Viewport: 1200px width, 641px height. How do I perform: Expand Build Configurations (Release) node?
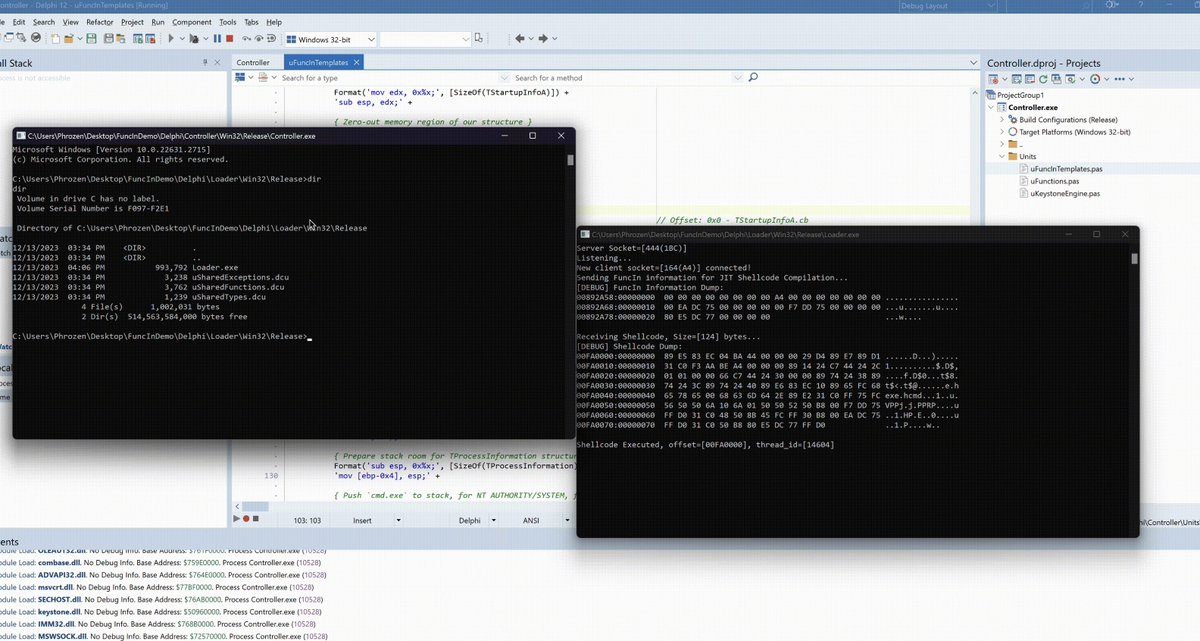(x=1002, y=119)
